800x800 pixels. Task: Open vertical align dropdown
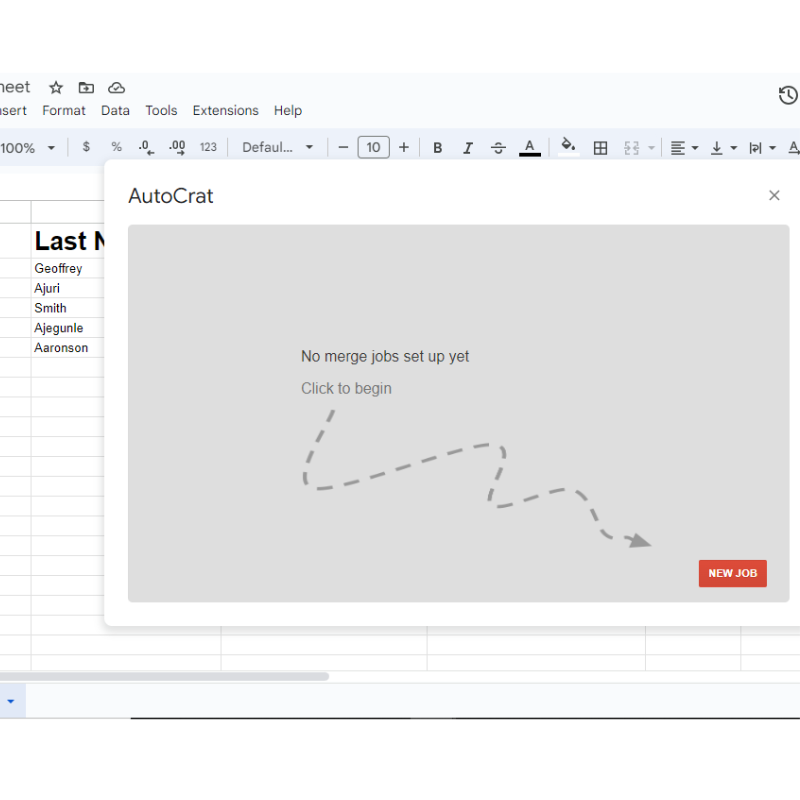click(x=723, y=148)
